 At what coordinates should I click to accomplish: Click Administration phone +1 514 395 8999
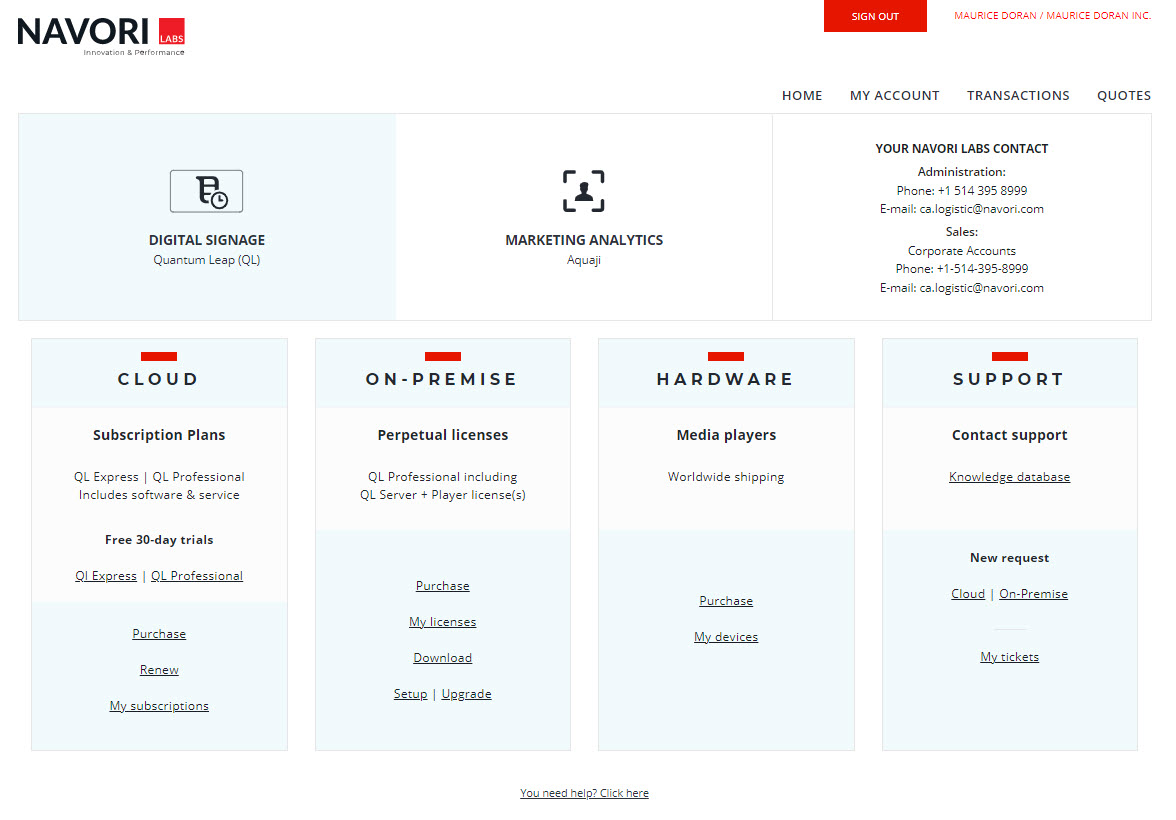pyautogui.click(x=962, y=191)
